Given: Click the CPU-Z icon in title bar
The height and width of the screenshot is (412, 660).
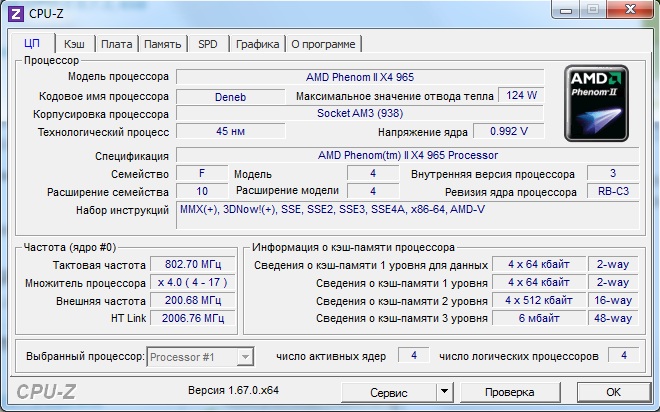Looking at the screenshot, I should pos(16,14).
